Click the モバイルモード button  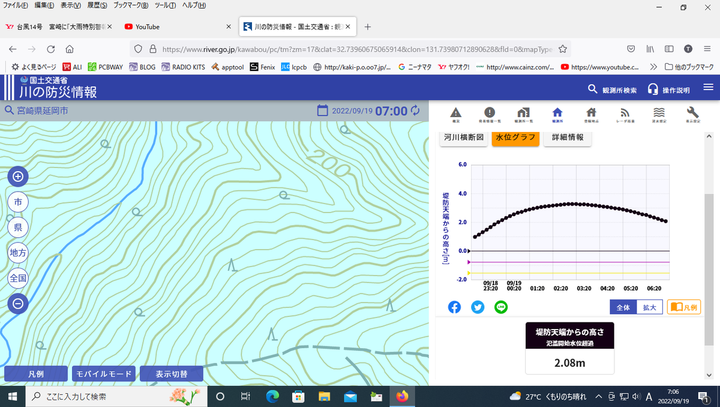[x=104, y=374]
